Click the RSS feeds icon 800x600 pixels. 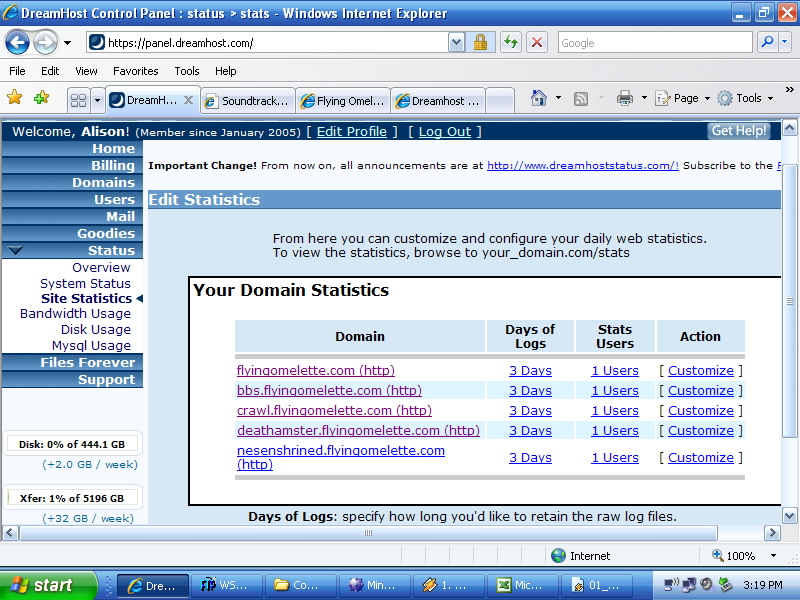coord(581,98)
